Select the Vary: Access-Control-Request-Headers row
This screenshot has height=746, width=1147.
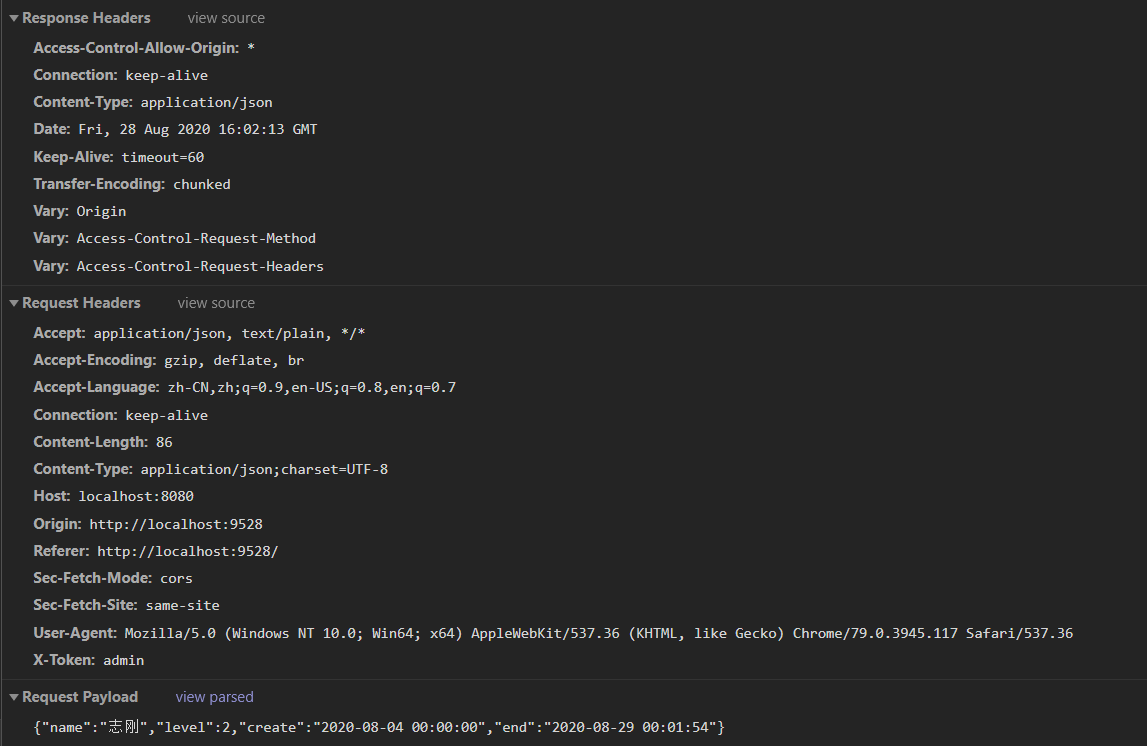[x=178, y=266]
